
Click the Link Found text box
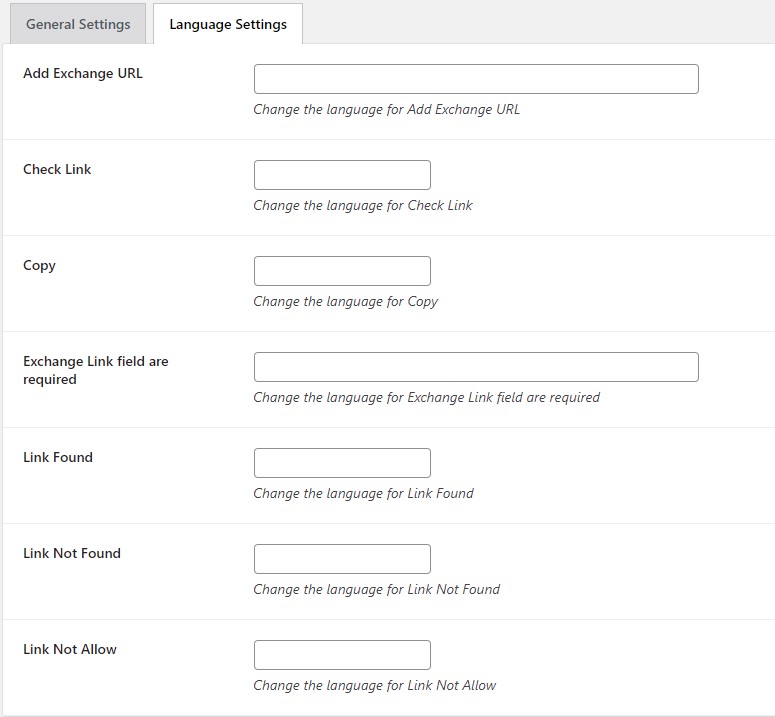pos(342,463)
